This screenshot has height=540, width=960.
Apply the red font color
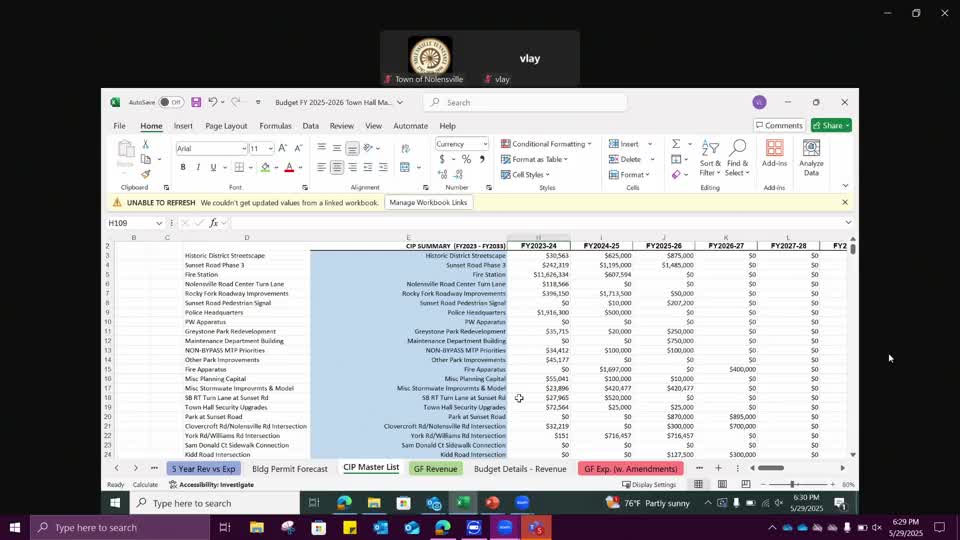tap(289, 167)
